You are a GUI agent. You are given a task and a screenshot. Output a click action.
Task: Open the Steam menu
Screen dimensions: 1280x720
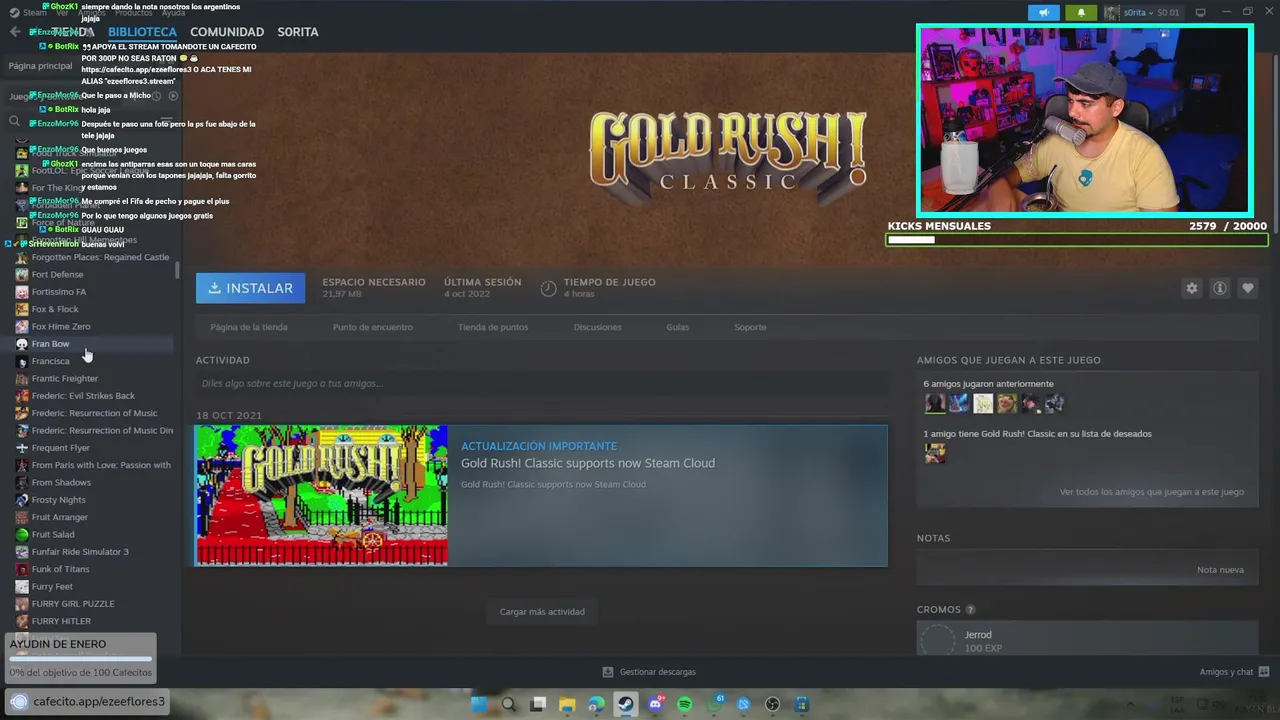pyautogui.click(x=35, y=13)
